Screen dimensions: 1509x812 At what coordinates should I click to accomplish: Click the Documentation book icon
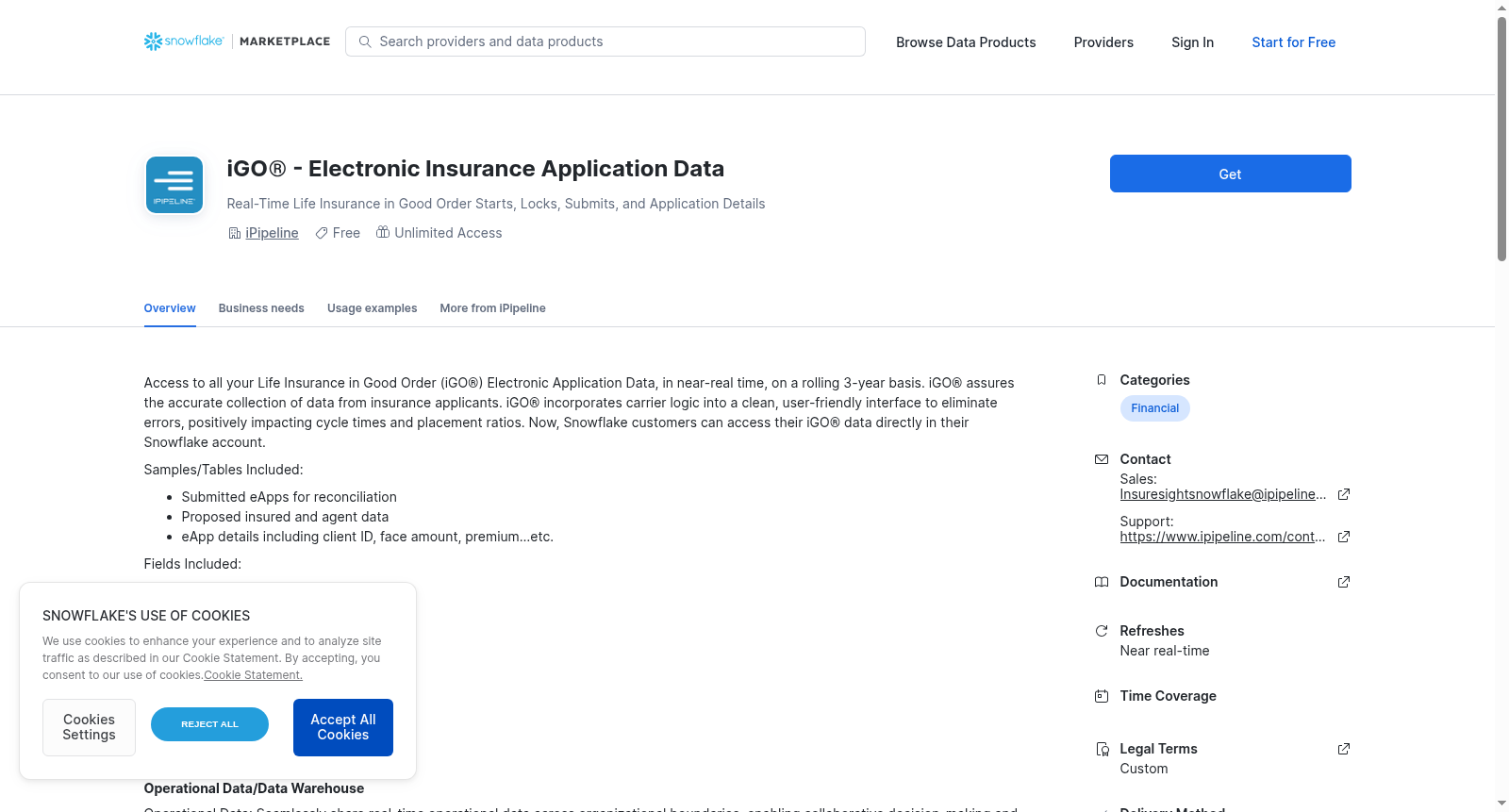click(1102, 582)
